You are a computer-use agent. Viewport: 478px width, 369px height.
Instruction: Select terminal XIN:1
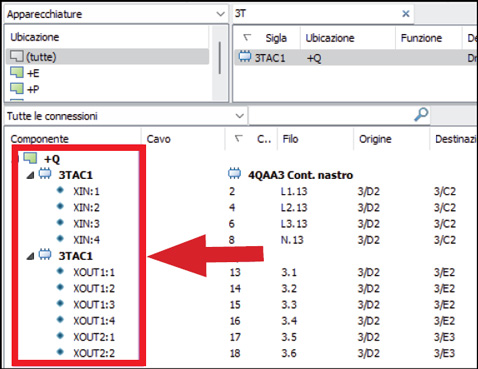tap(86, 191)
